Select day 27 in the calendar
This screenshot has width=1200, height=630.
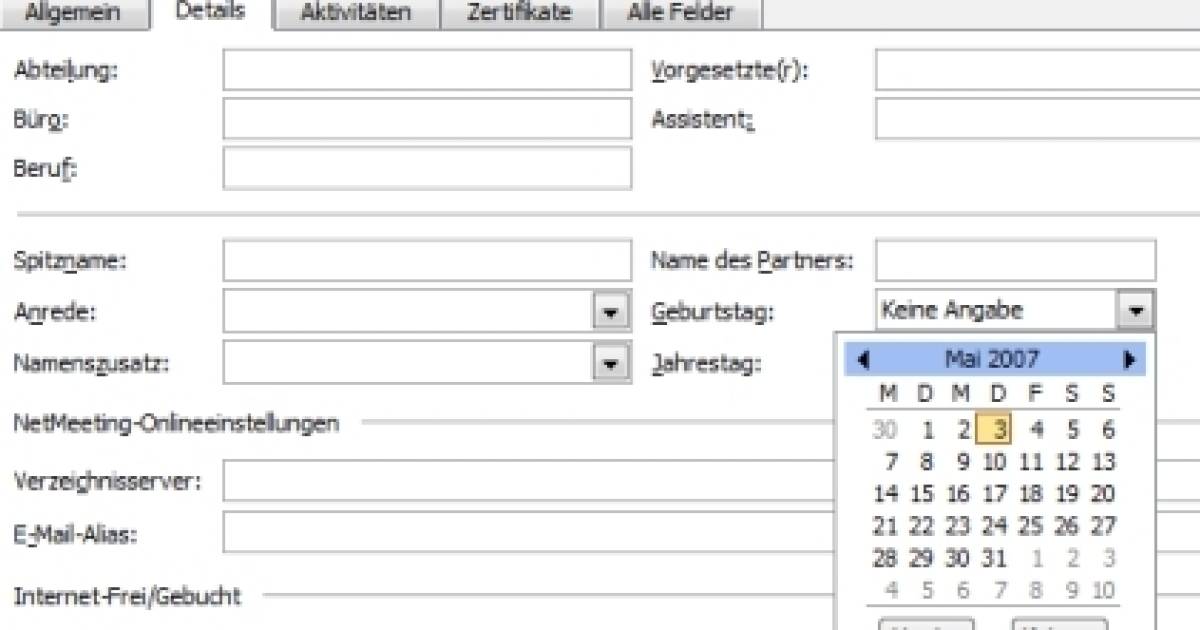[1103, 526]
